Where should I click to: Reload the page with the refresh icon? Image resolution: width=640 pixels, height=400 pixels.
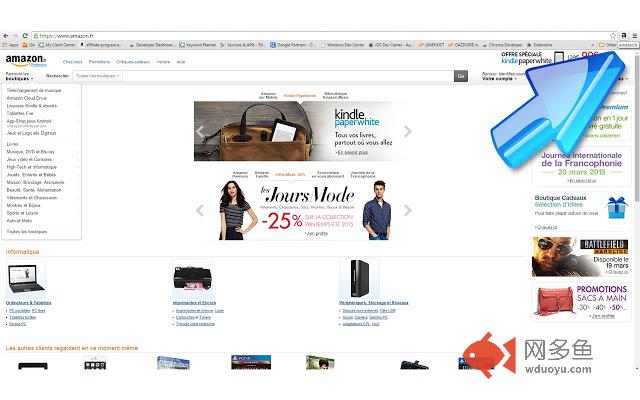click(25, 36)
